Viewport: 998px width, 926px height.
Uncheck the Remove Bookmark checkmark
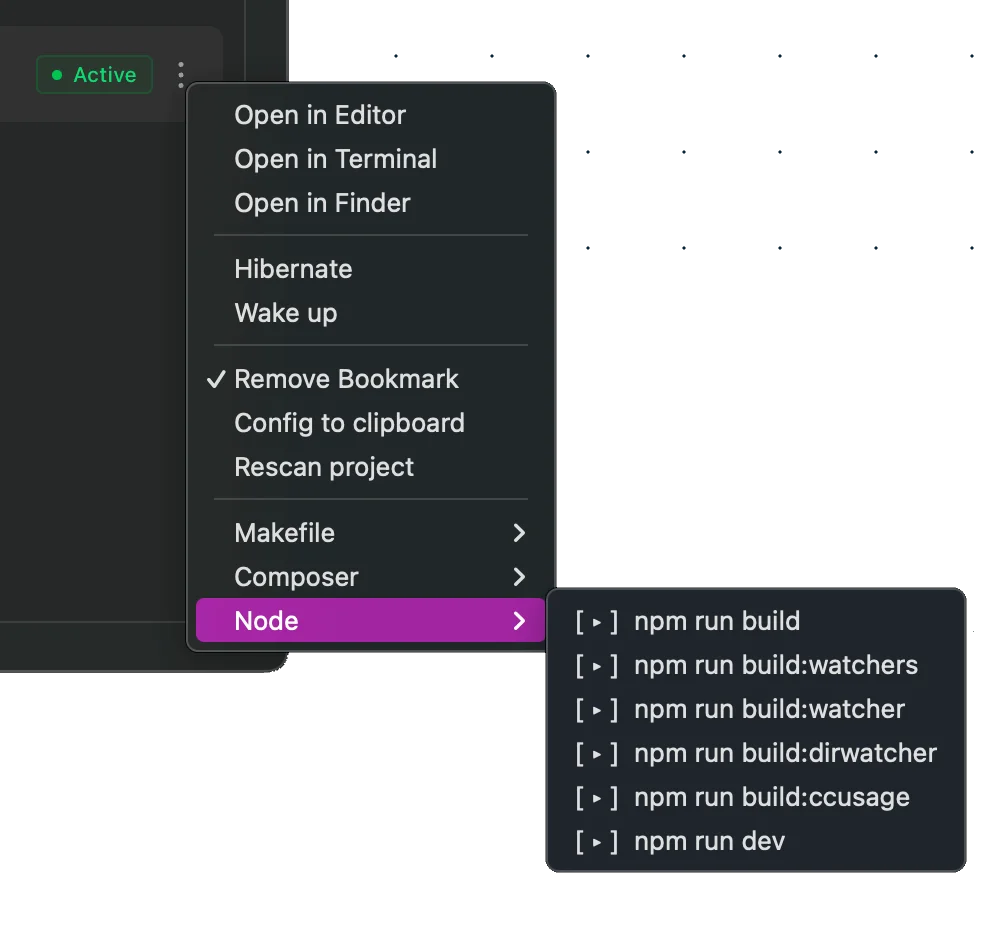(215, 379)
